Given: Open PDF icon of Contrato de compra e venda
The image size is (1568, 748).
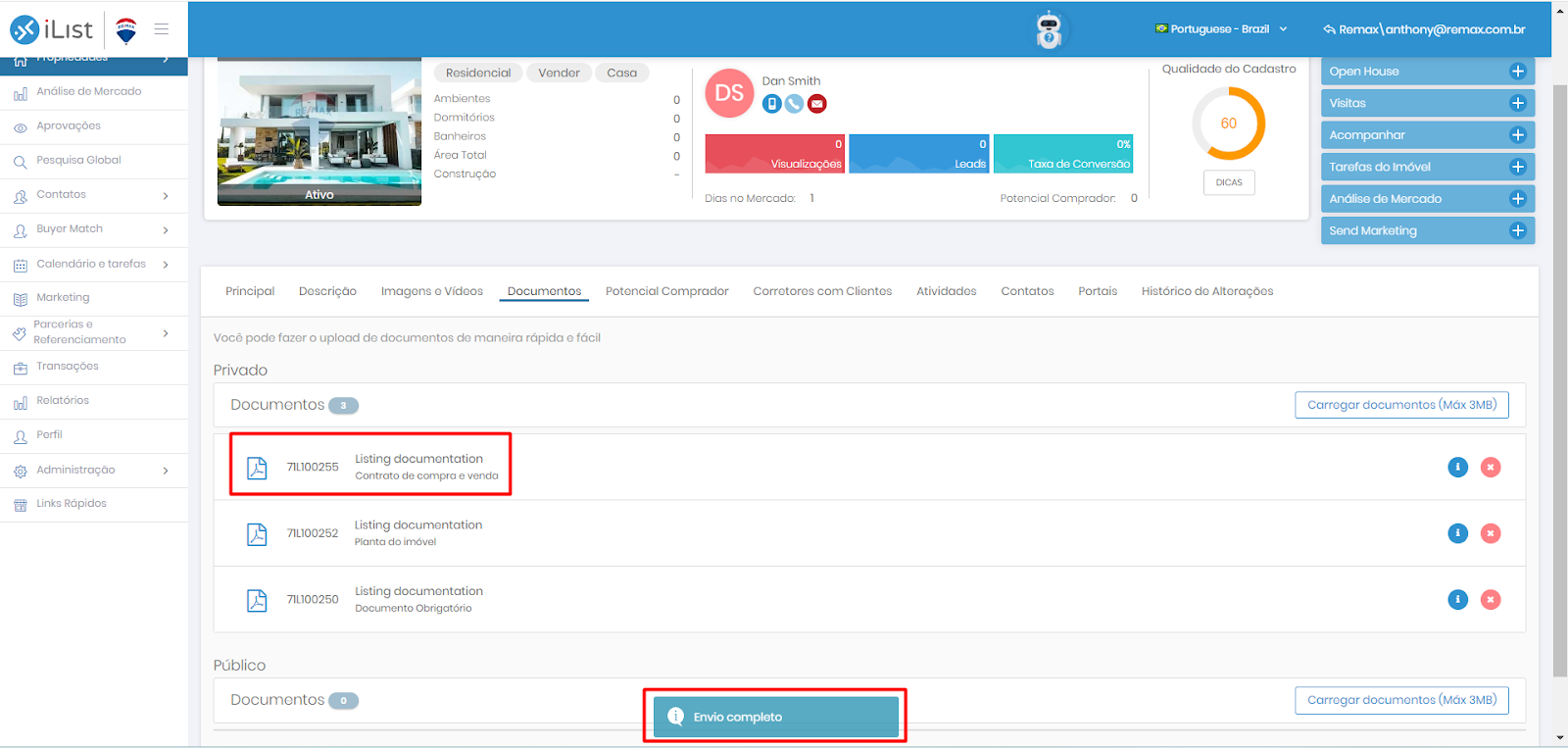Looking at the screenshot, I should 257,468.
